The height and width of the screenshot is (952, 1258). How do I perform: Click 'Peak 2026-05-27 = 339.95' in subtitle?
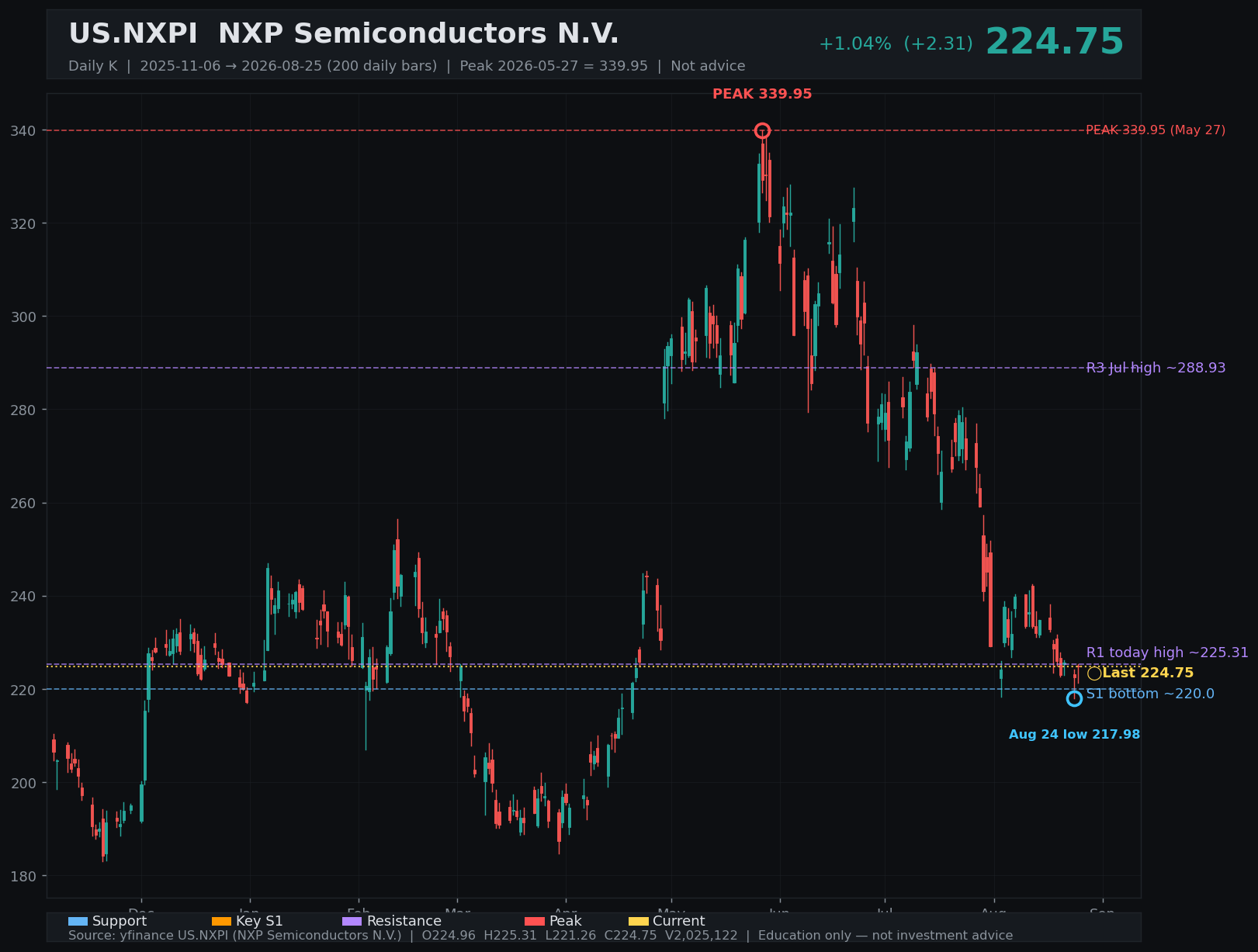553,66
